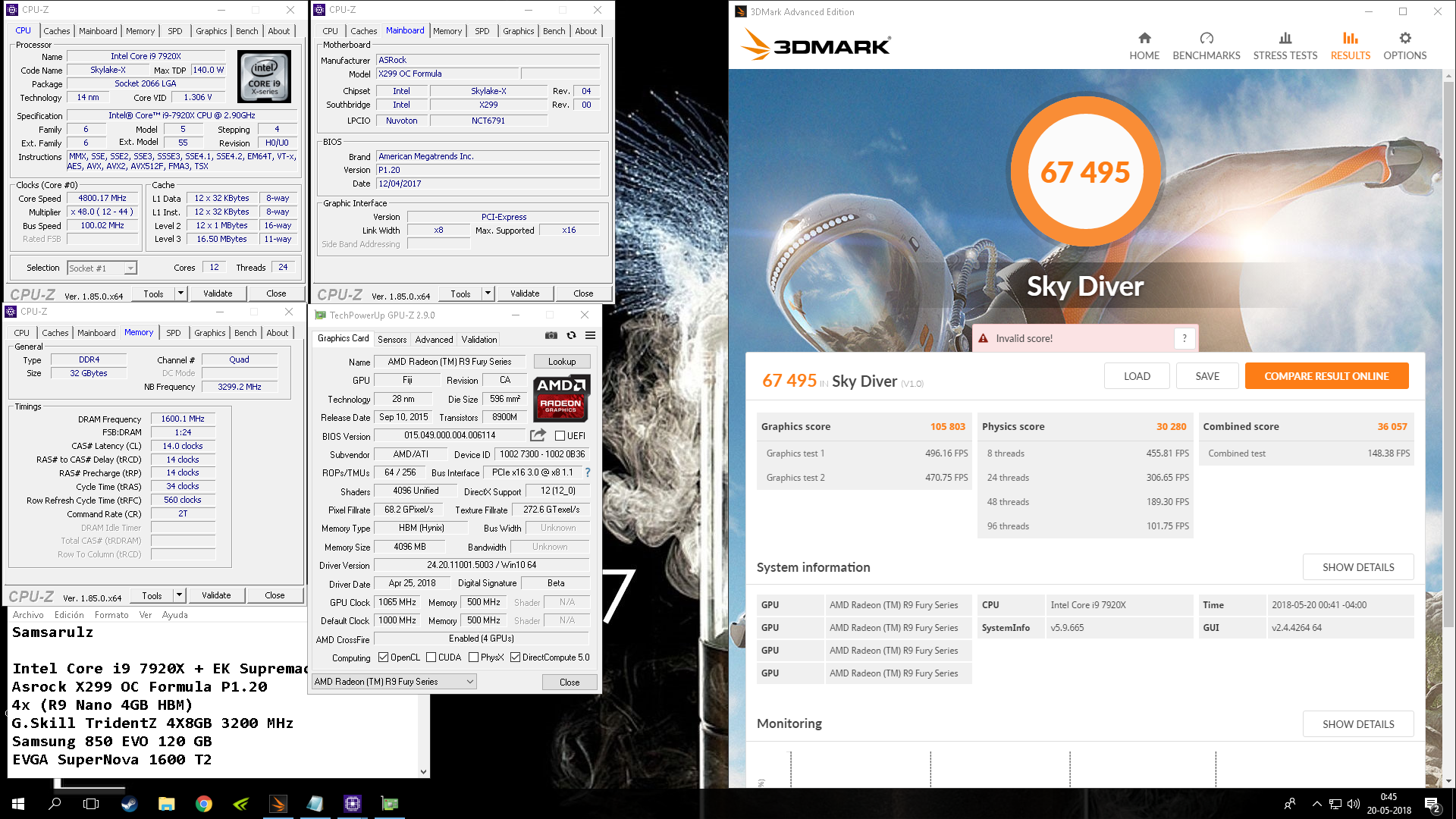Launch Google Chrome from the taskbar
The image size is (1456, 819).
[x=204, y=804]
